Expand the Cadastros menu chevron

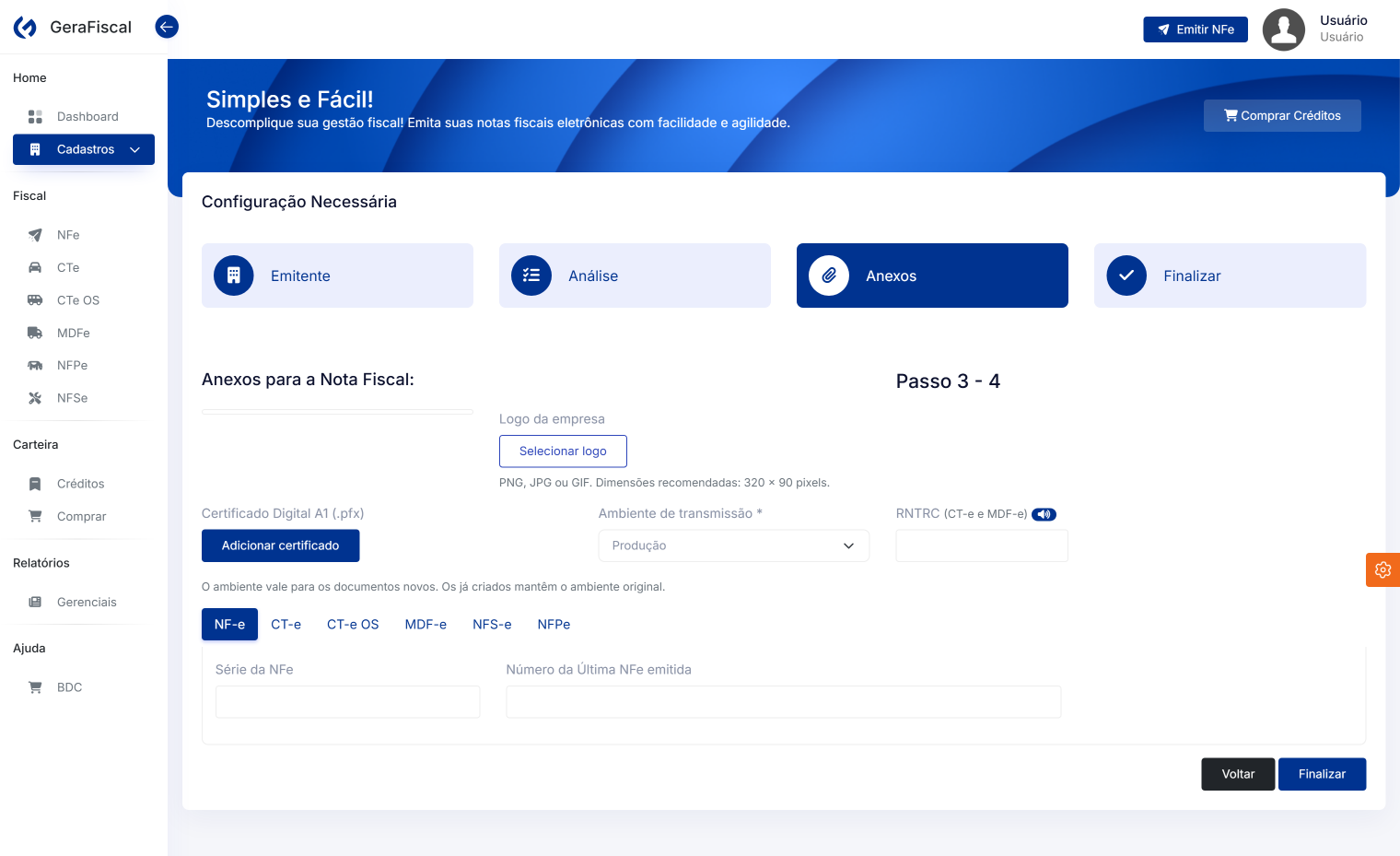(135, 149)
